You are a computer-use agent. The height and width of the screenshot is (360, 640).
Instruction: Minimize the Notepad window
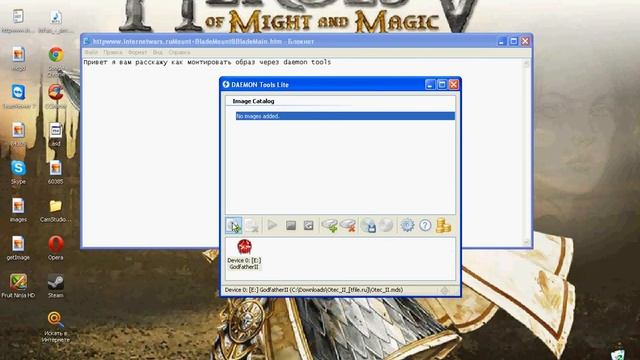pos(502,41)
